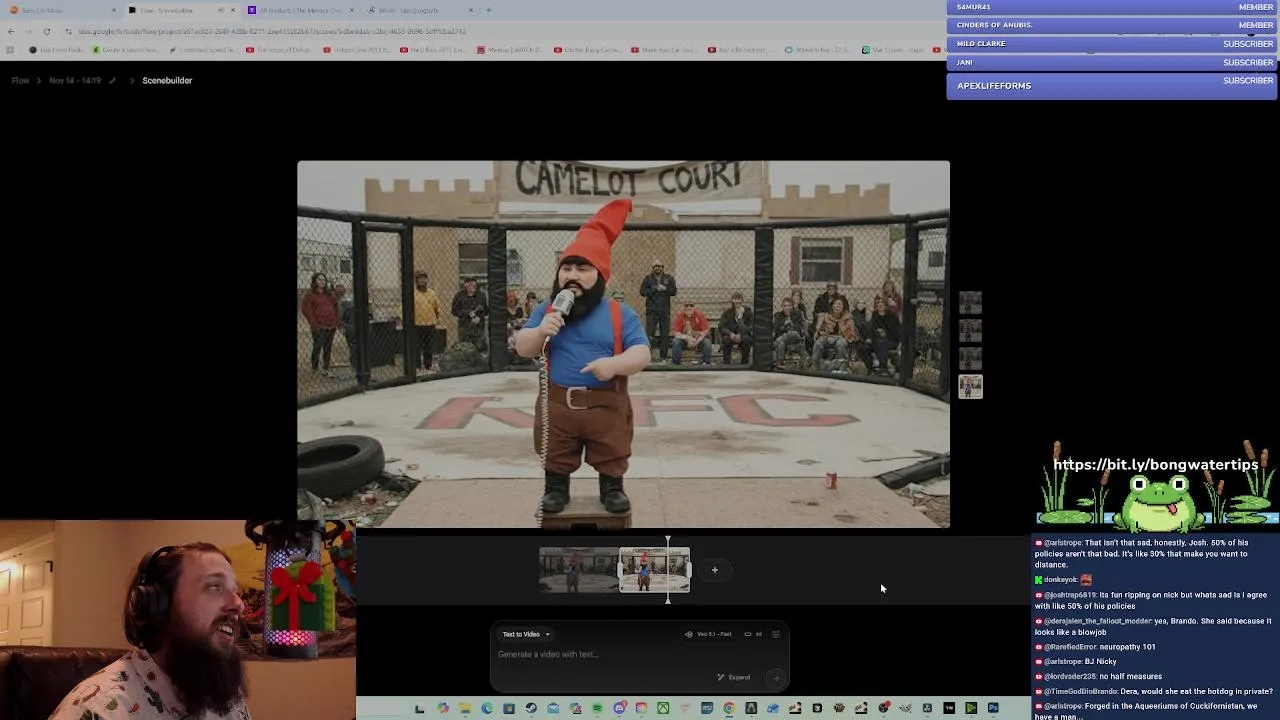Click the Flow breadcrumb link

[x=20, y=80]
